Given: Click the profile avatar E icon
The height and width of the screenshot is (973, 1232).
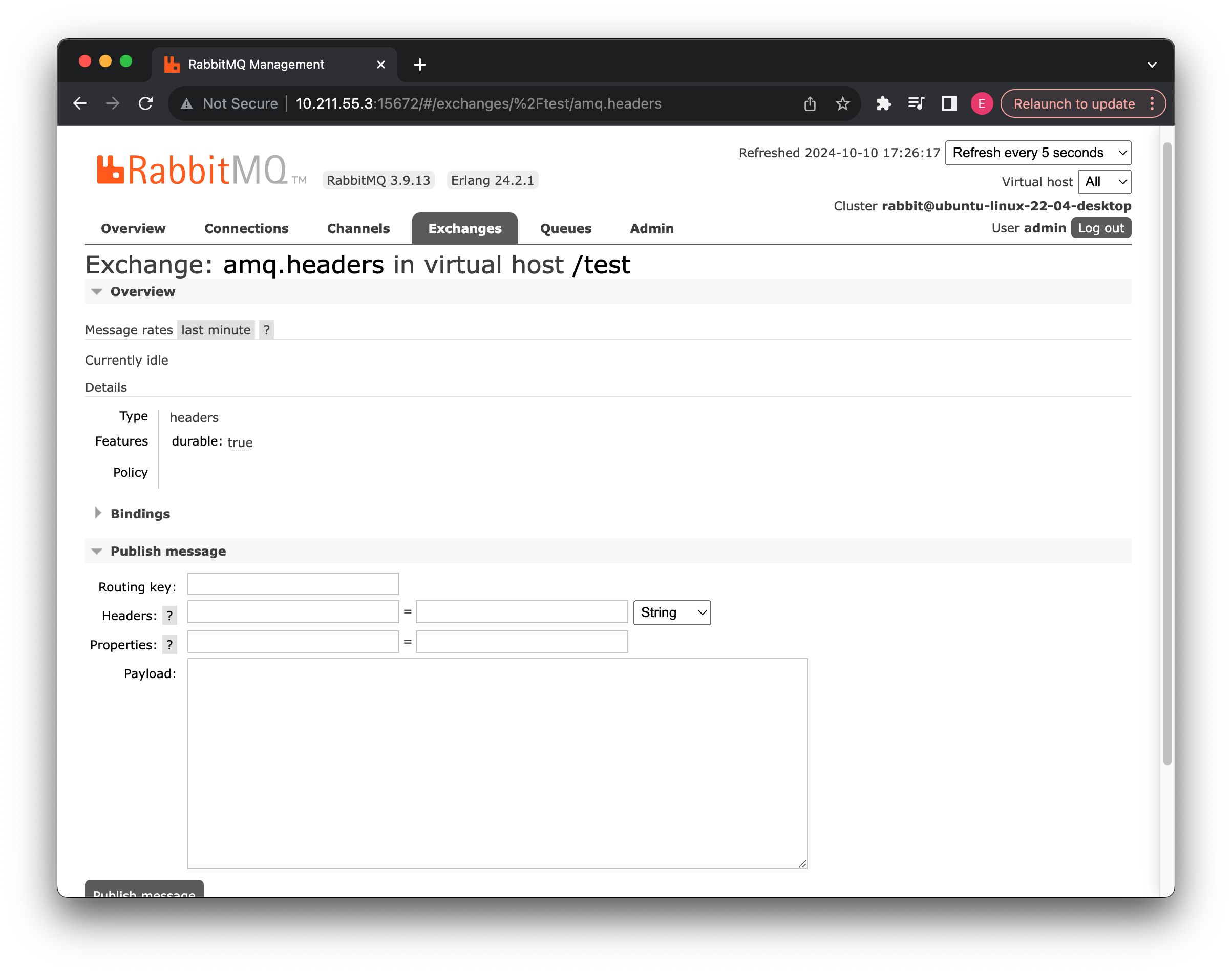Looking at the screenshot, I should tap(982, 103).
